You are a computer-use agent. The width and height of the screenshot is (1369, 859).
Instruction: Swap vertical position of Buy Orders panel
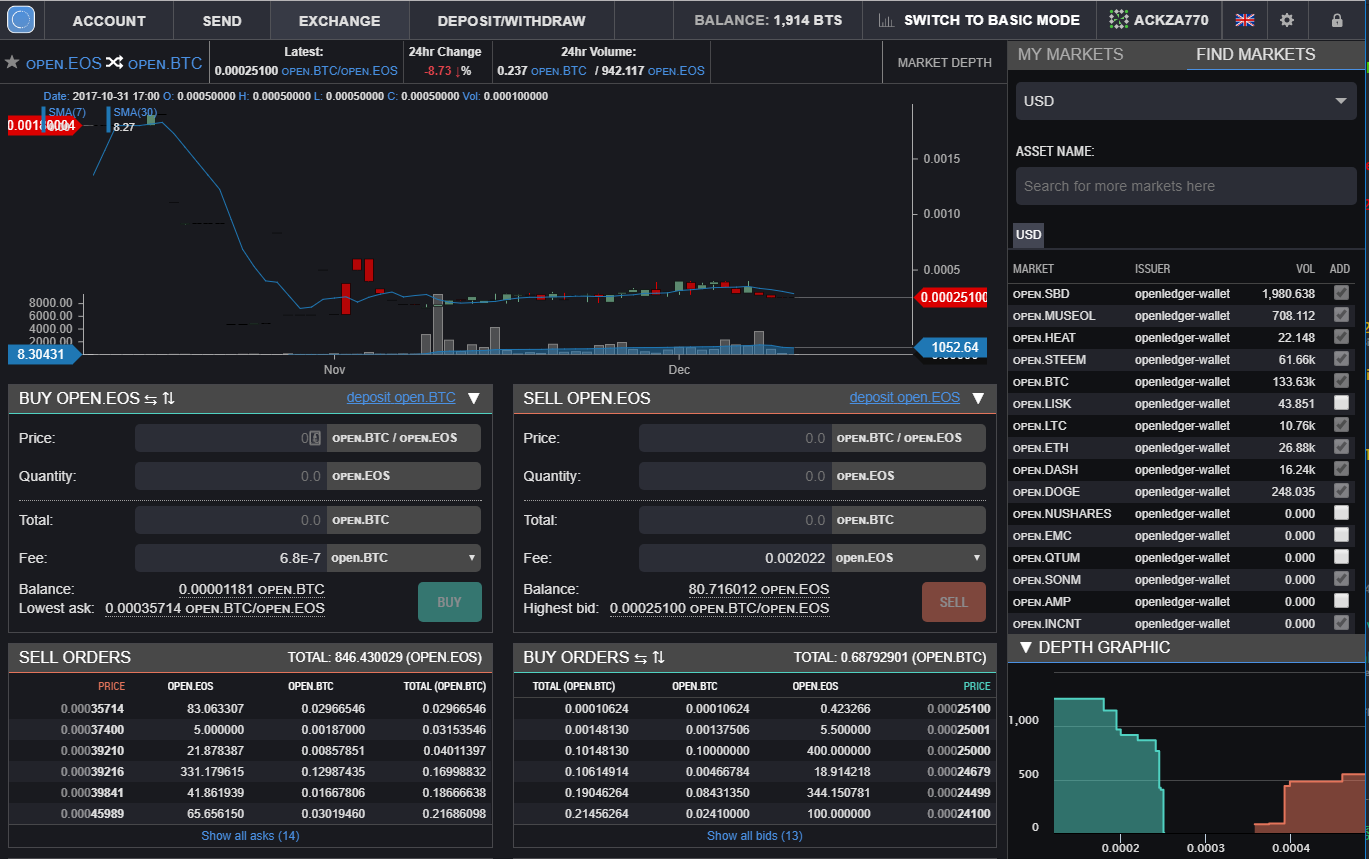pos(658,657)
